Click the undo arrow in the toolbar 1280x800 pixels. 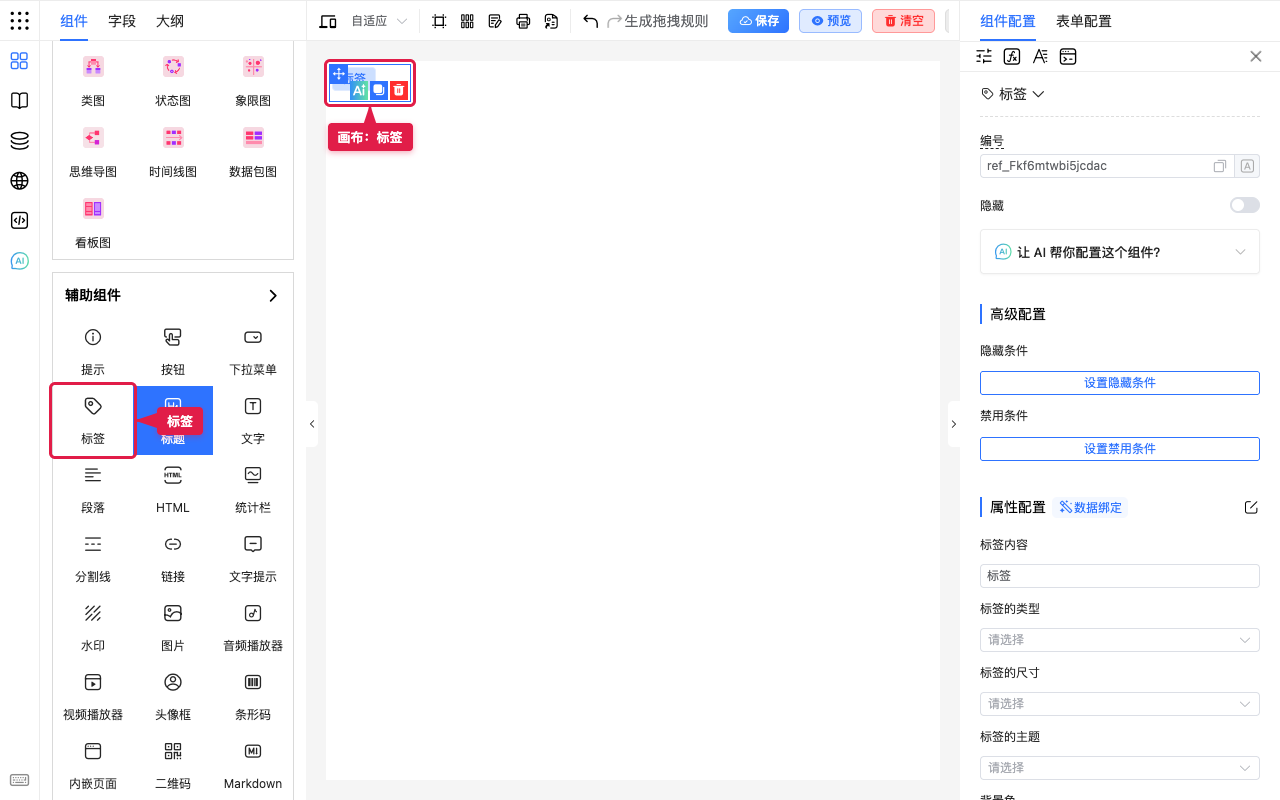(590, 21)
